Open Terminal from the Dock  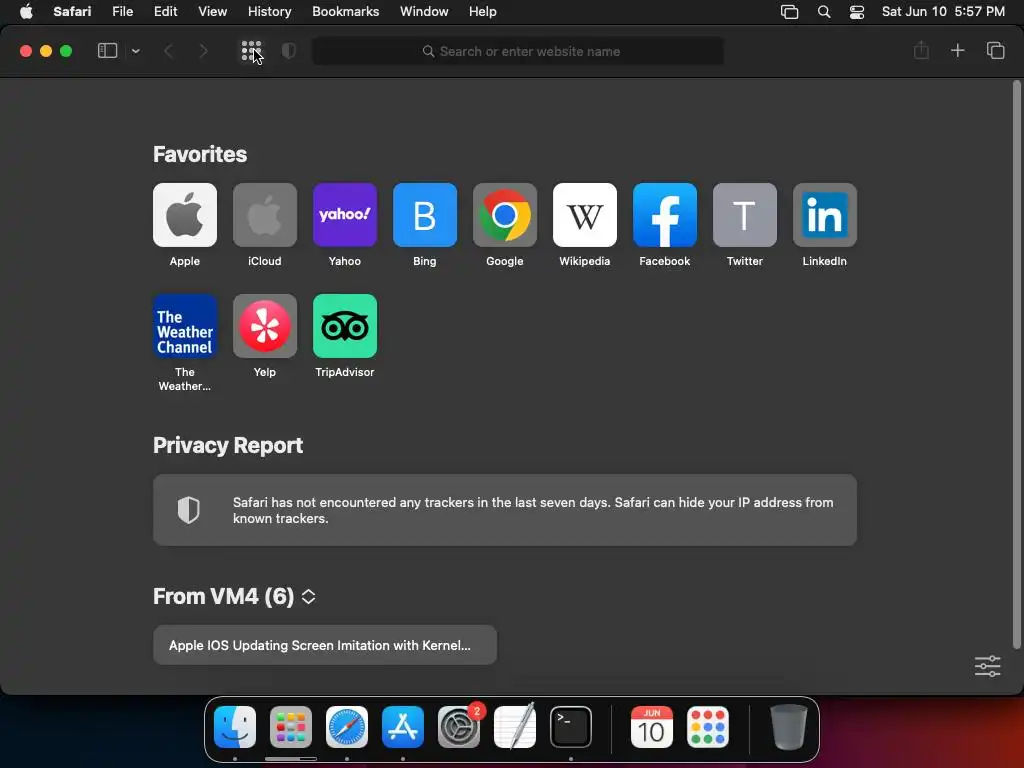[571, 727]
